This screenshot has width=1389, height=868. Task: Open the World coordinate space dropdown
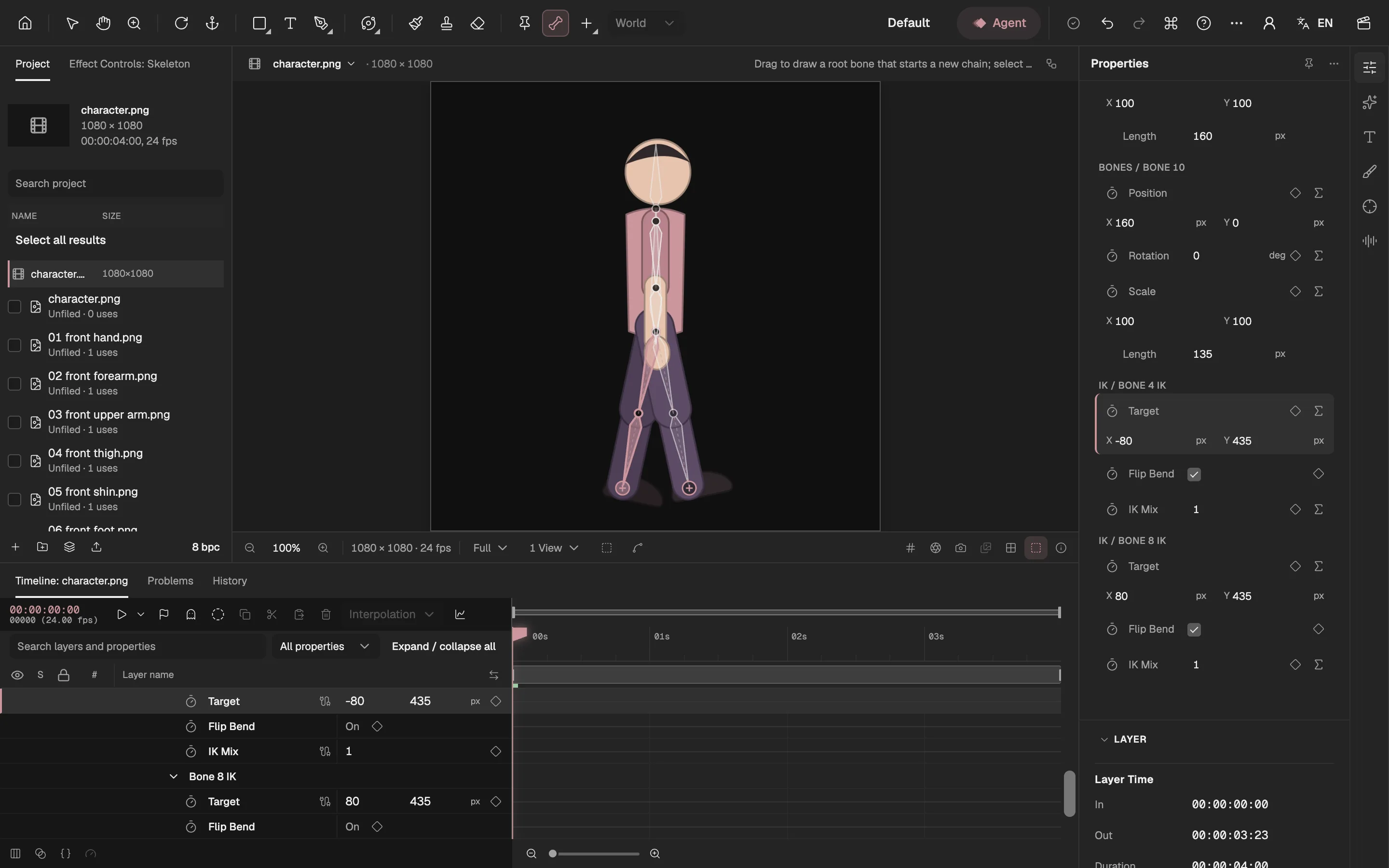[x=644, y=23]
